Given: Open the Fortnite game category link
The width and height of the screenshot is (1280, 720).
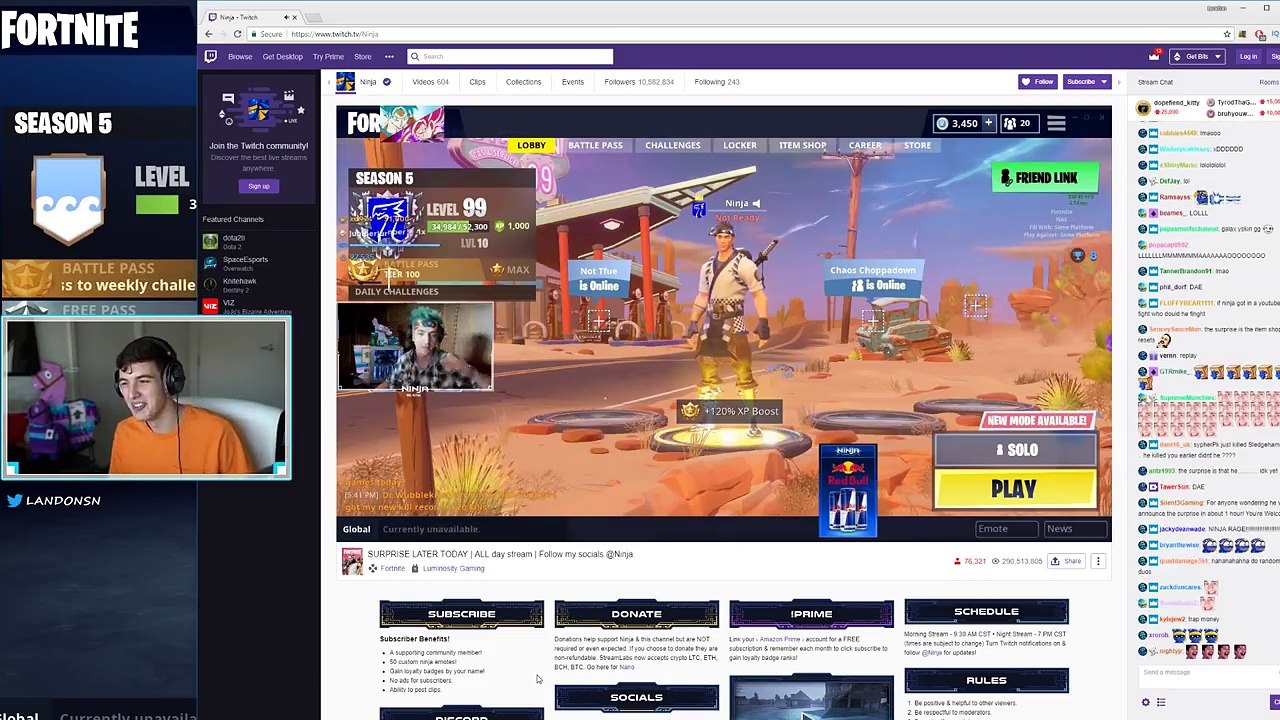Looking at the screenshot, I should tap(393, 569).
